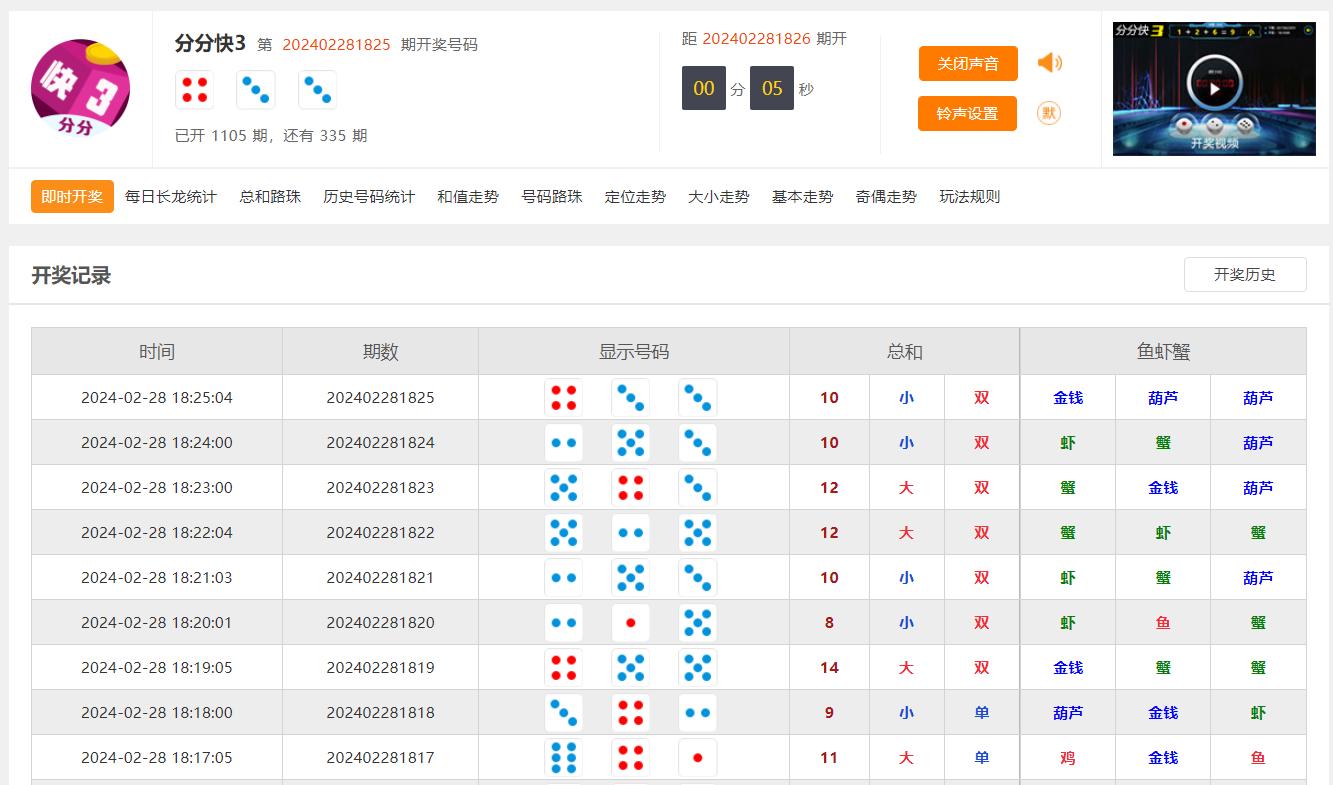Click the red four dice in header
Viewport: 1333px width, 785px height.
point(195,90)
